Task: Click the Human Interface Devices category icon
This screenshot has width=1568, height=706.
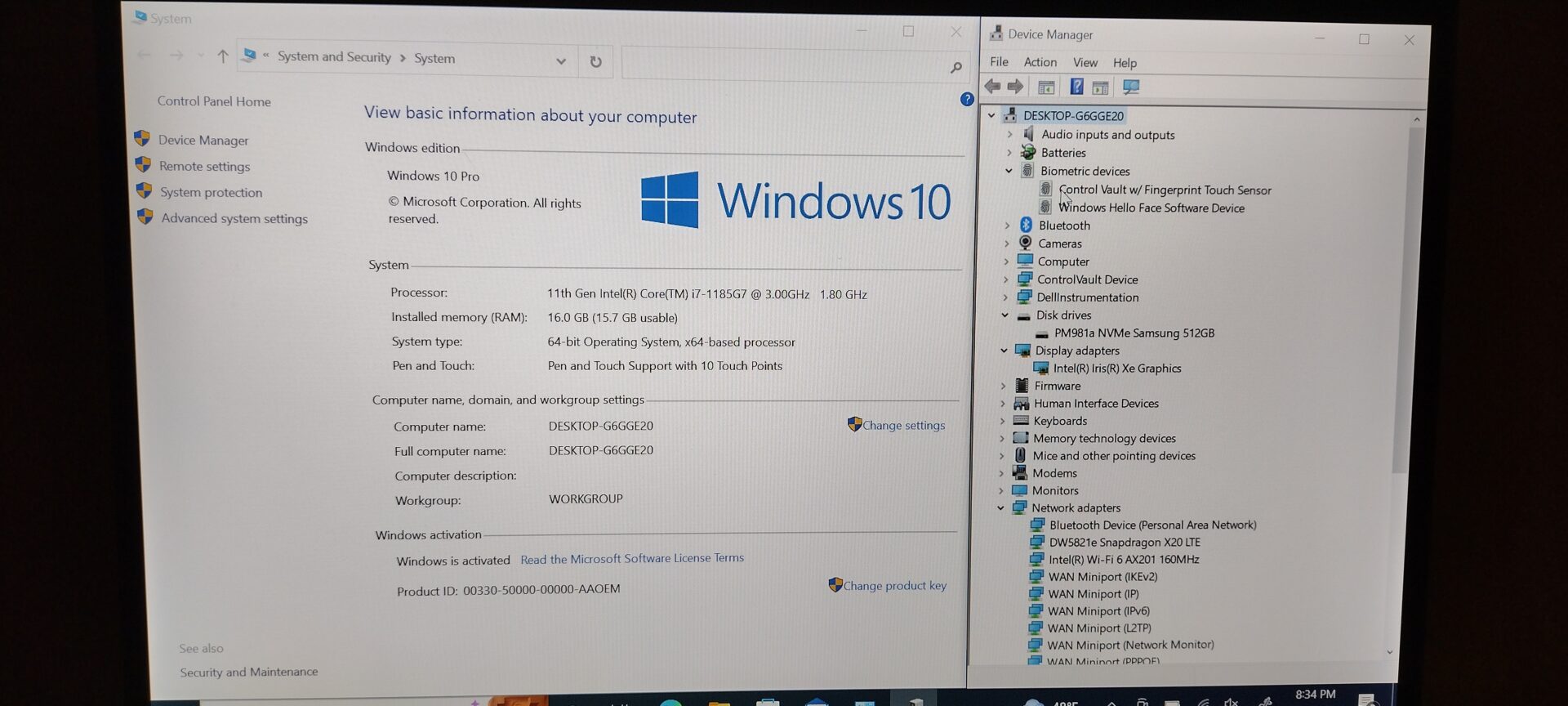Action: [1021, 403]
